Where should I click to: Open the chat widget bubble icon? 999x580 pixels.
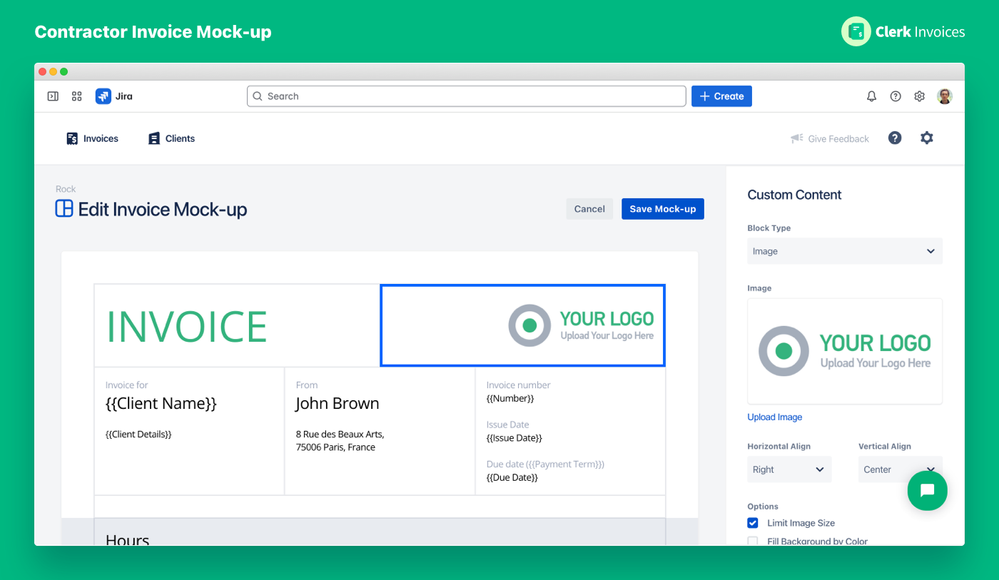click(x=927, y=490)
